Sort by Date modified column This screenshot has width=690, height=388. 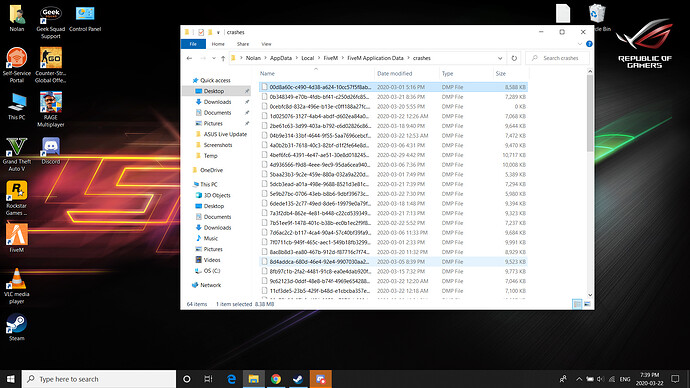(x=407, y=73)
